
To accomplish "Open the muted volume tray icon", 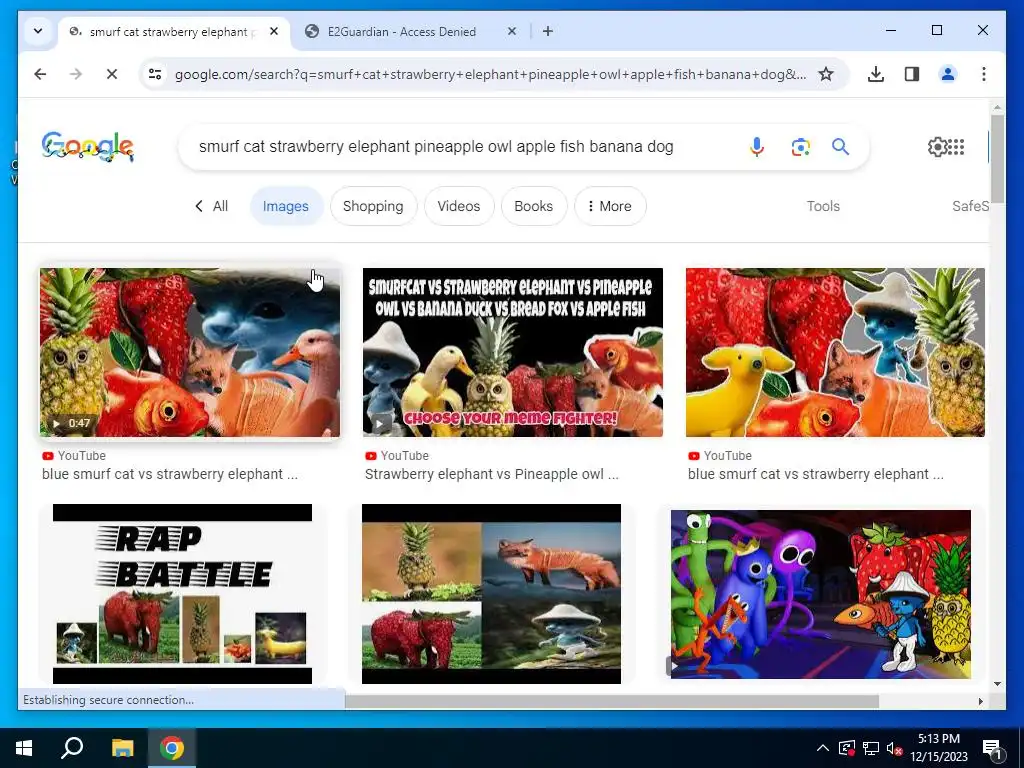I will tap(894, 748).
